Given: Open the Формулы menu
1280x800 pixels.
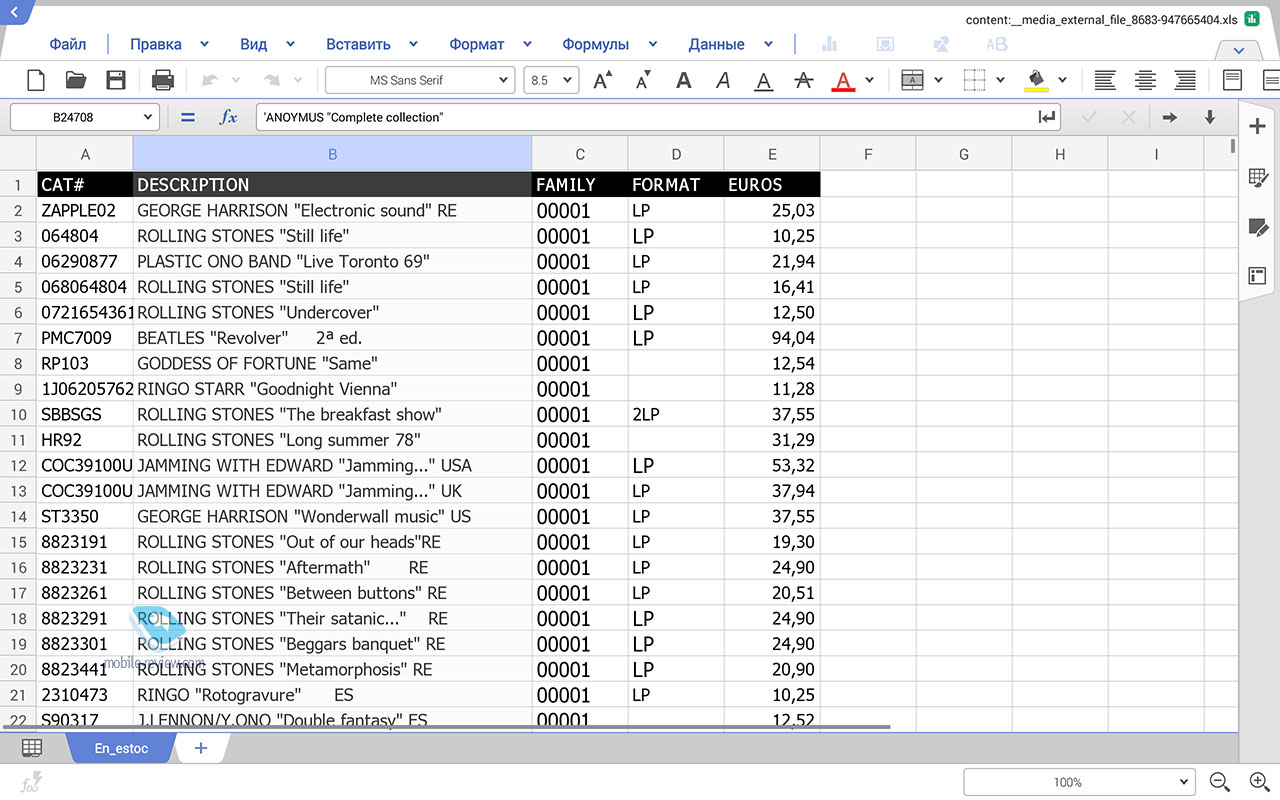Looking at the screenshot, I should coord(595,44).
